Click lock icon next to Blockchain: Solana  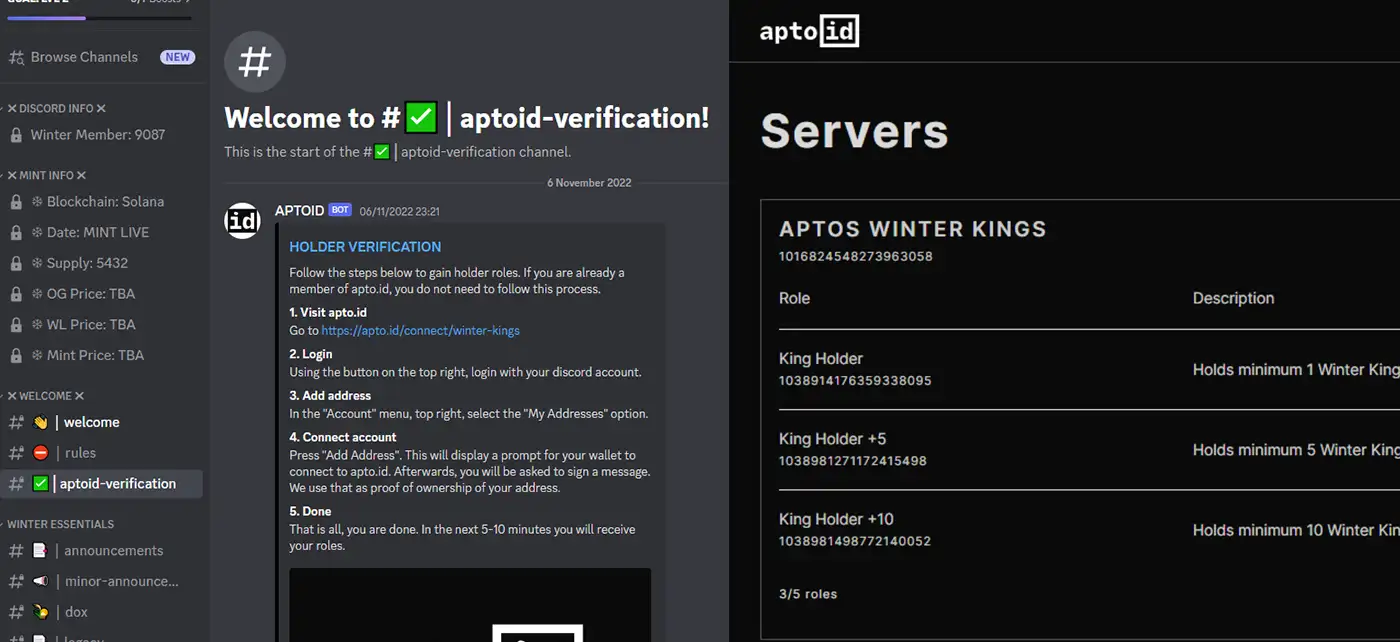[x=16, y=202]
